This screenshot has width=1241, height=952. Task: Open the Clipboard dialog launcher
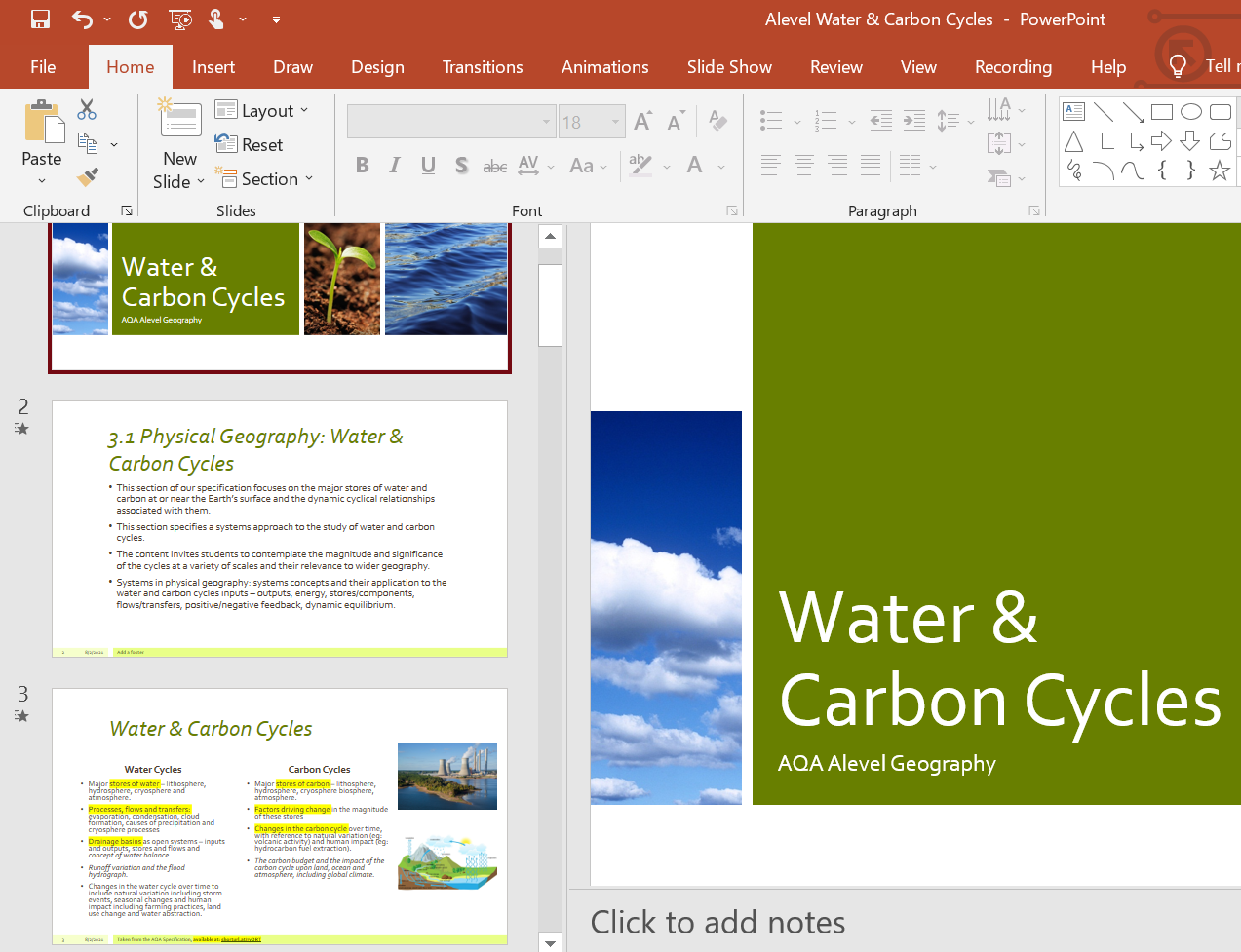(127, 210)
